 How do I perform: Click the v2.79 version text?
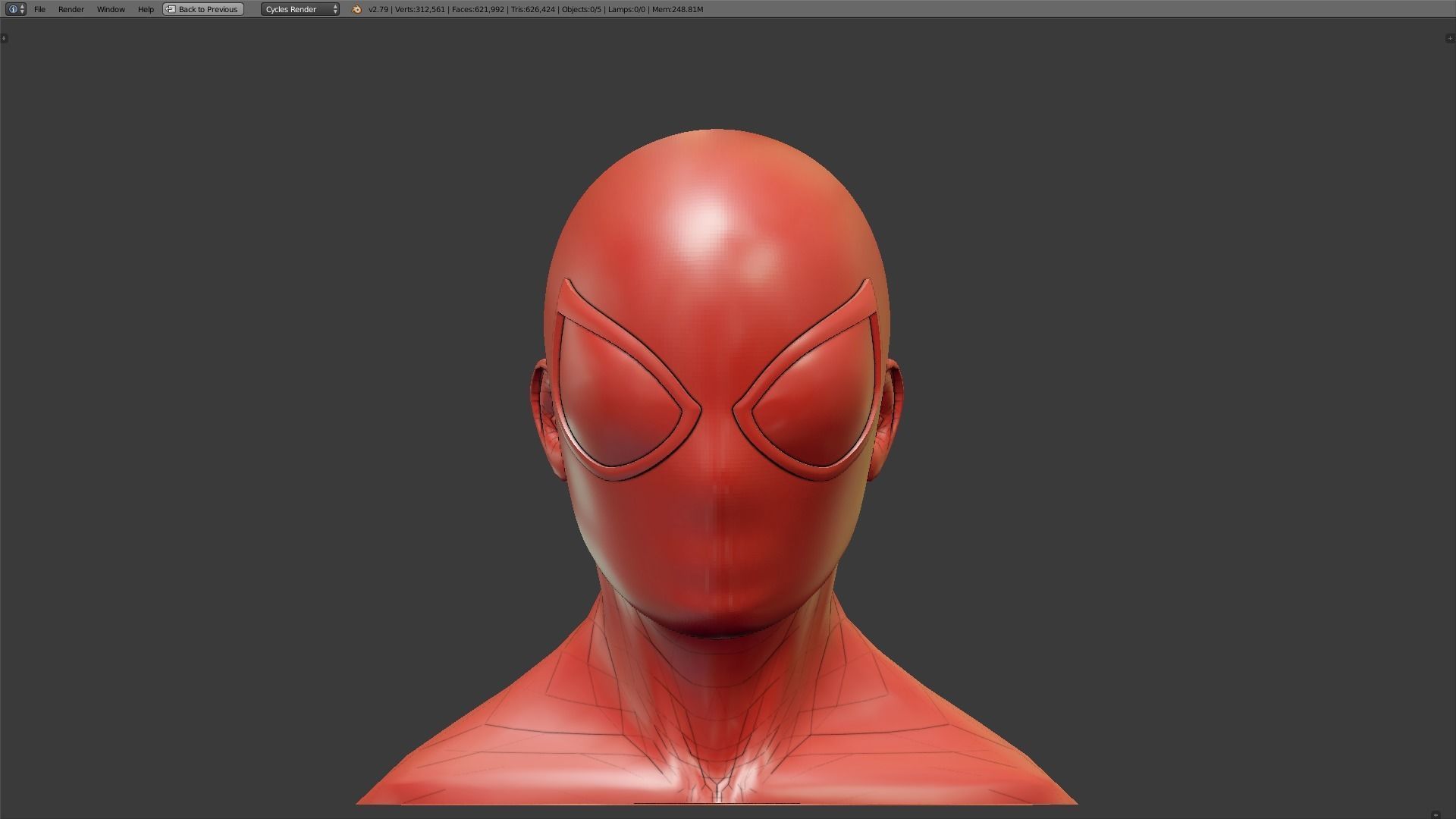point(378,9)
